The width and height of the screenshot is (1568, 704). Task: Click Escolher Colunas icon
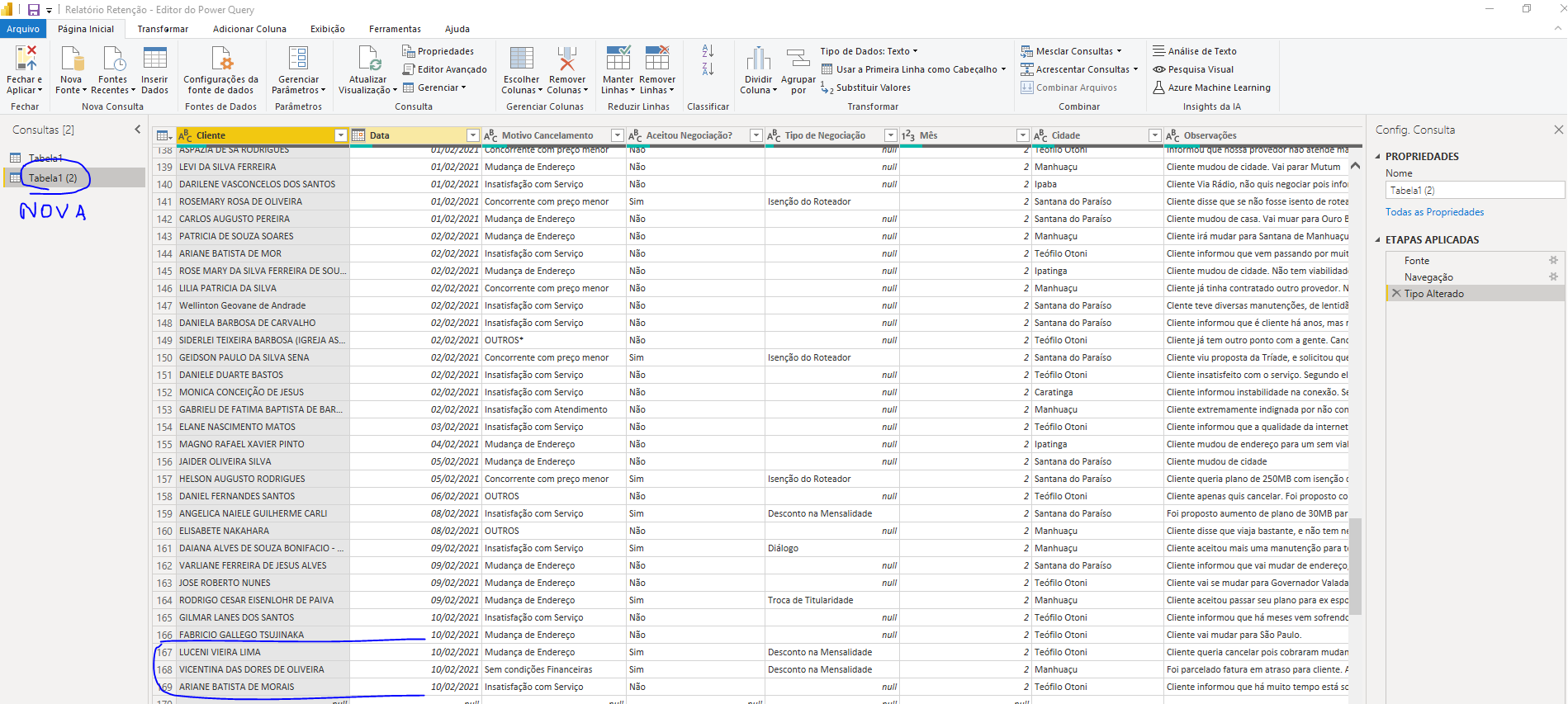521,59
